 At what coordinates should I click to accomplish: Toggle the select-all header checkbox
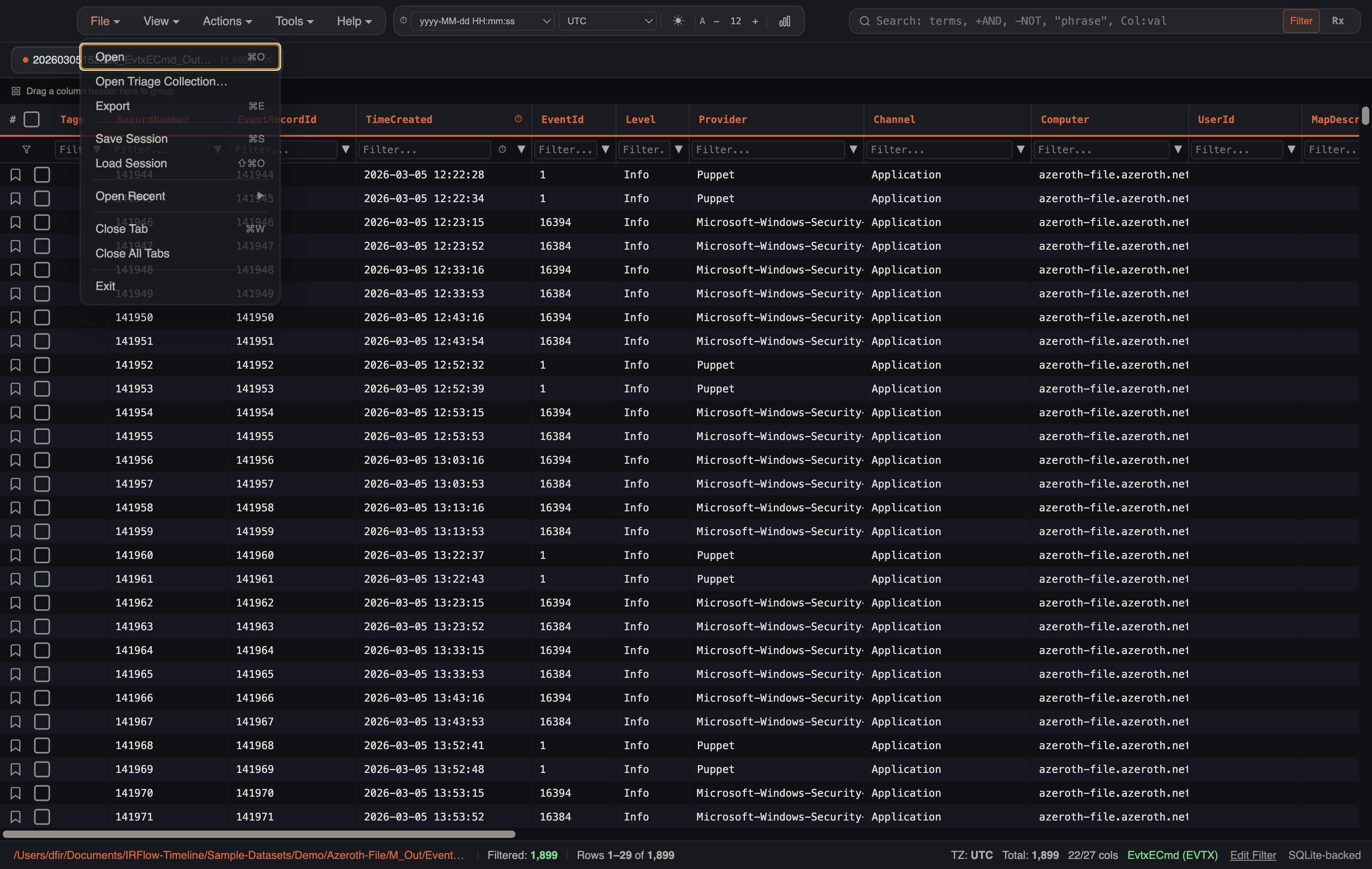click(x=32, y=119)
